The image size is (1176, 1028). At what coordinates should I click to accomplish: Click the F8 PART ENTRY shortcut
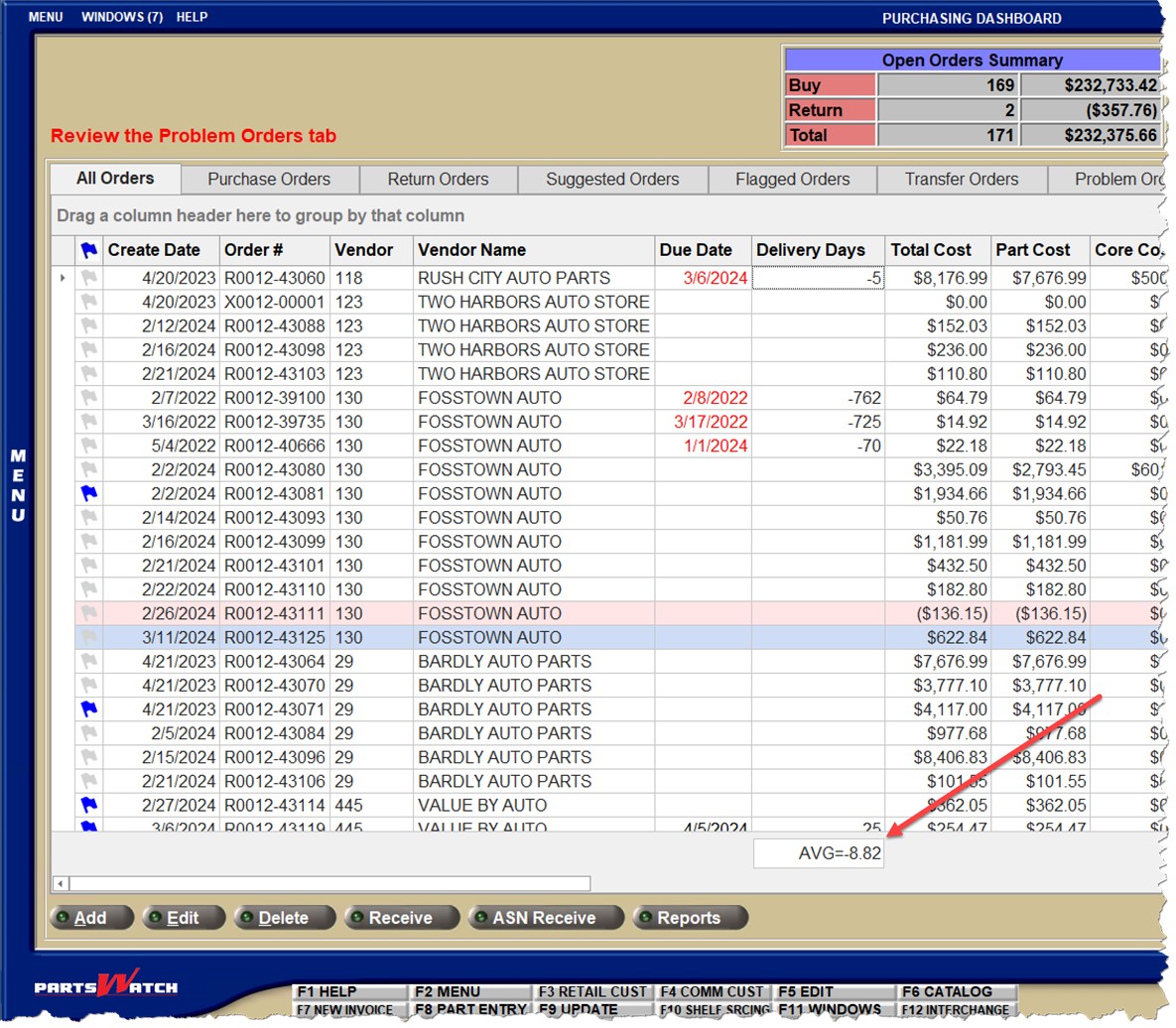470,1009
